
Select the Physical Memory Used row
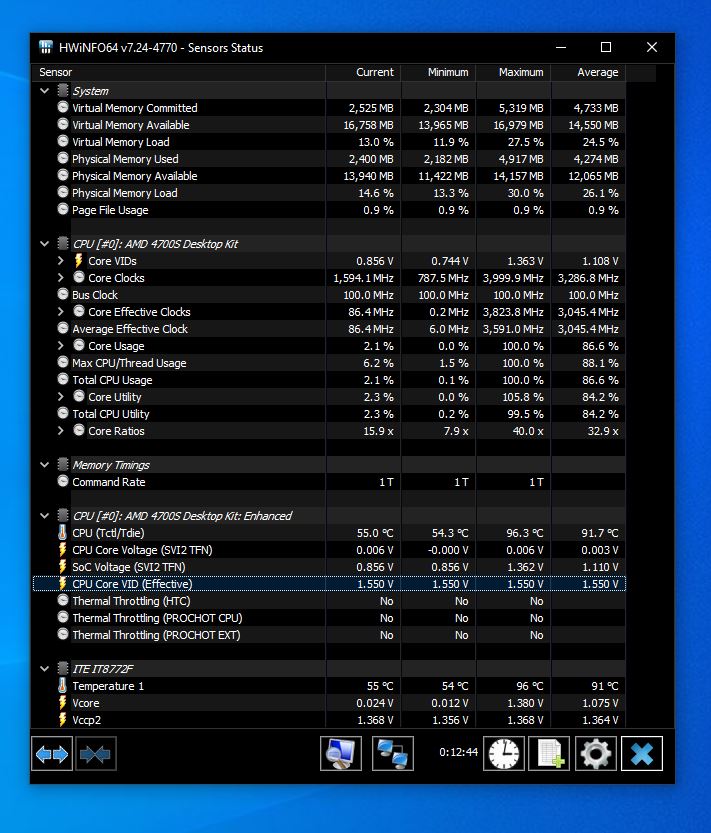[329, 159]
